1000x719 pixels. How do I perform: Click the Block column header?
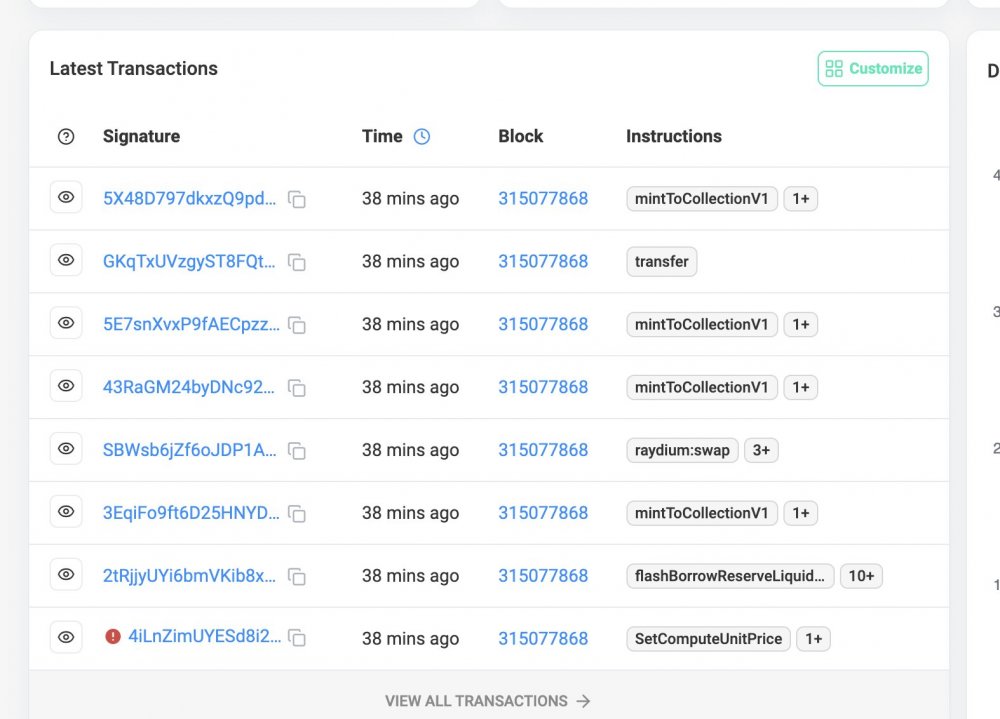(520, 137)
